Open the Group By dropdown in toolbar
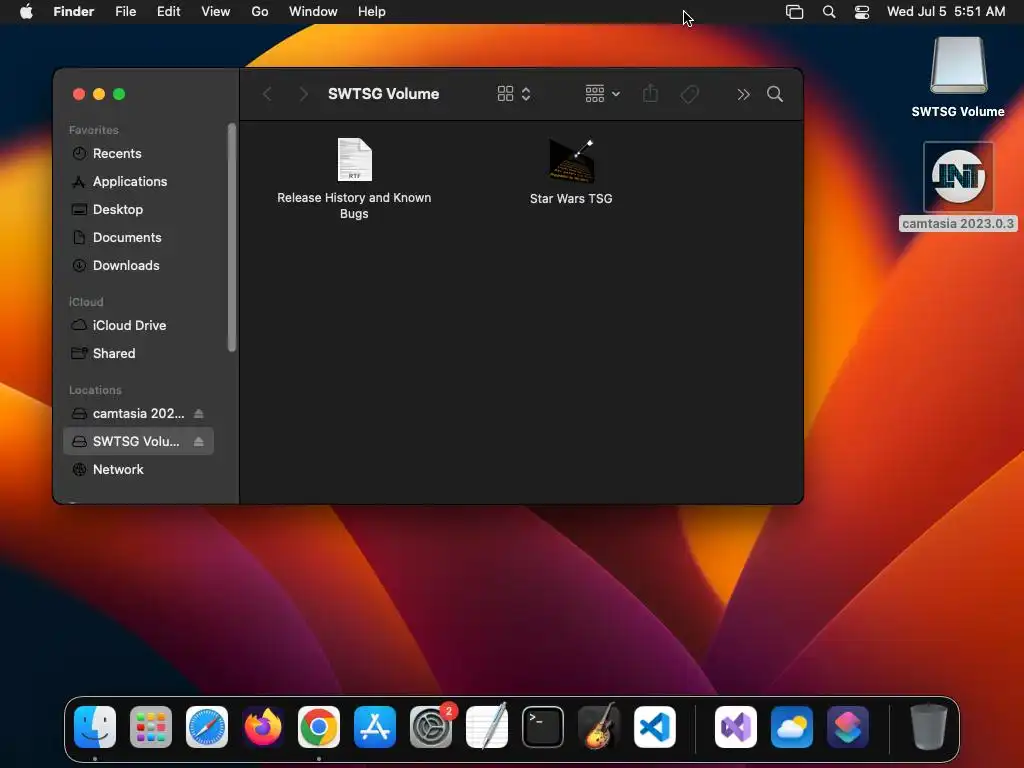Viewport: 1024px width, 768px height. coord(602,94)
